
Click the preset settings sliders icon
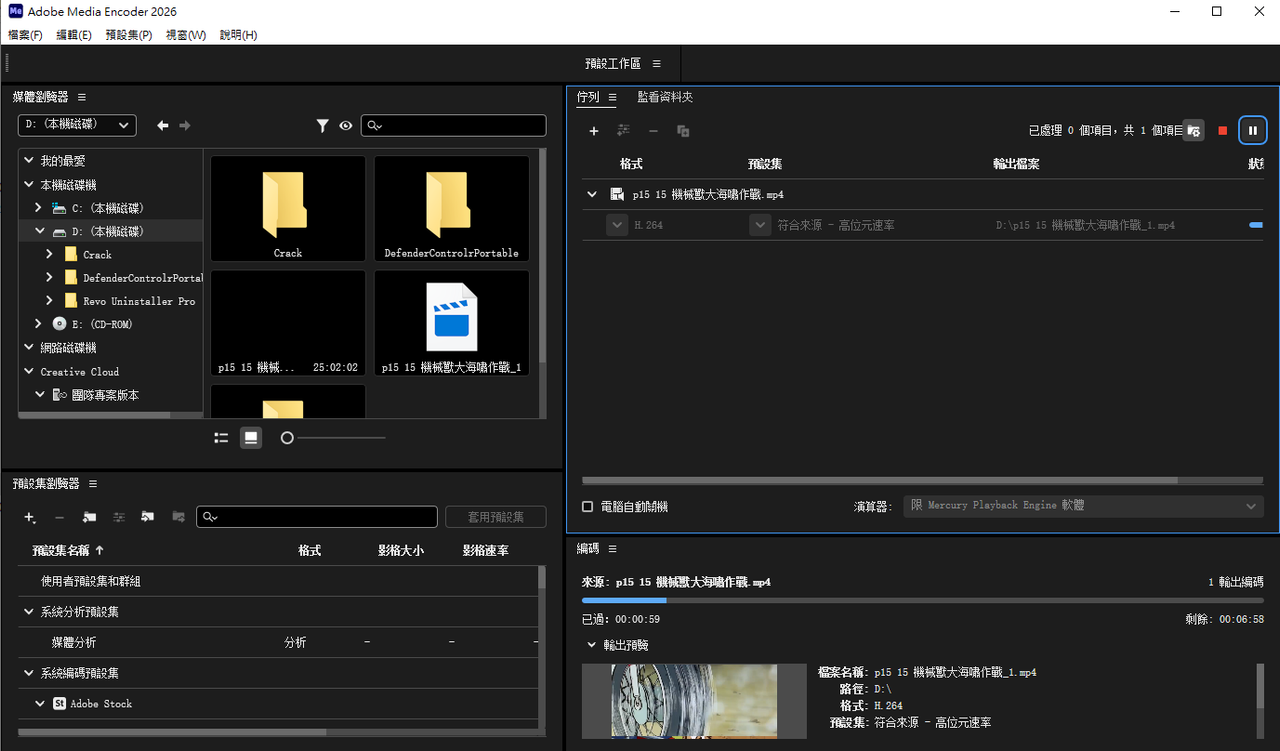pos(119,517)
